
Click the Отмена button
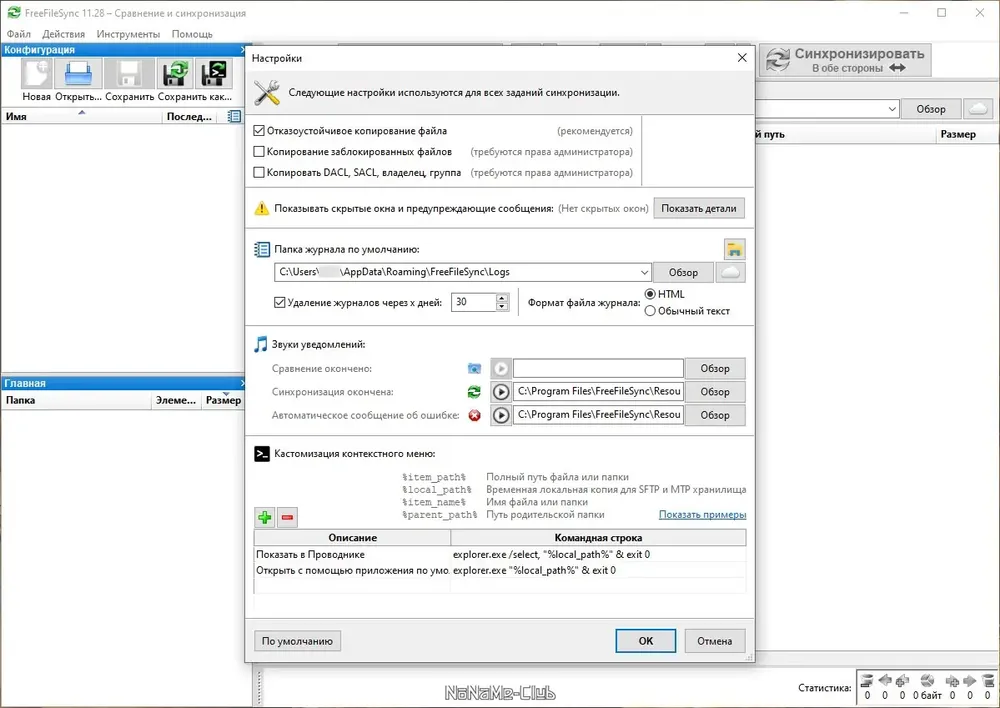(714, 641)
